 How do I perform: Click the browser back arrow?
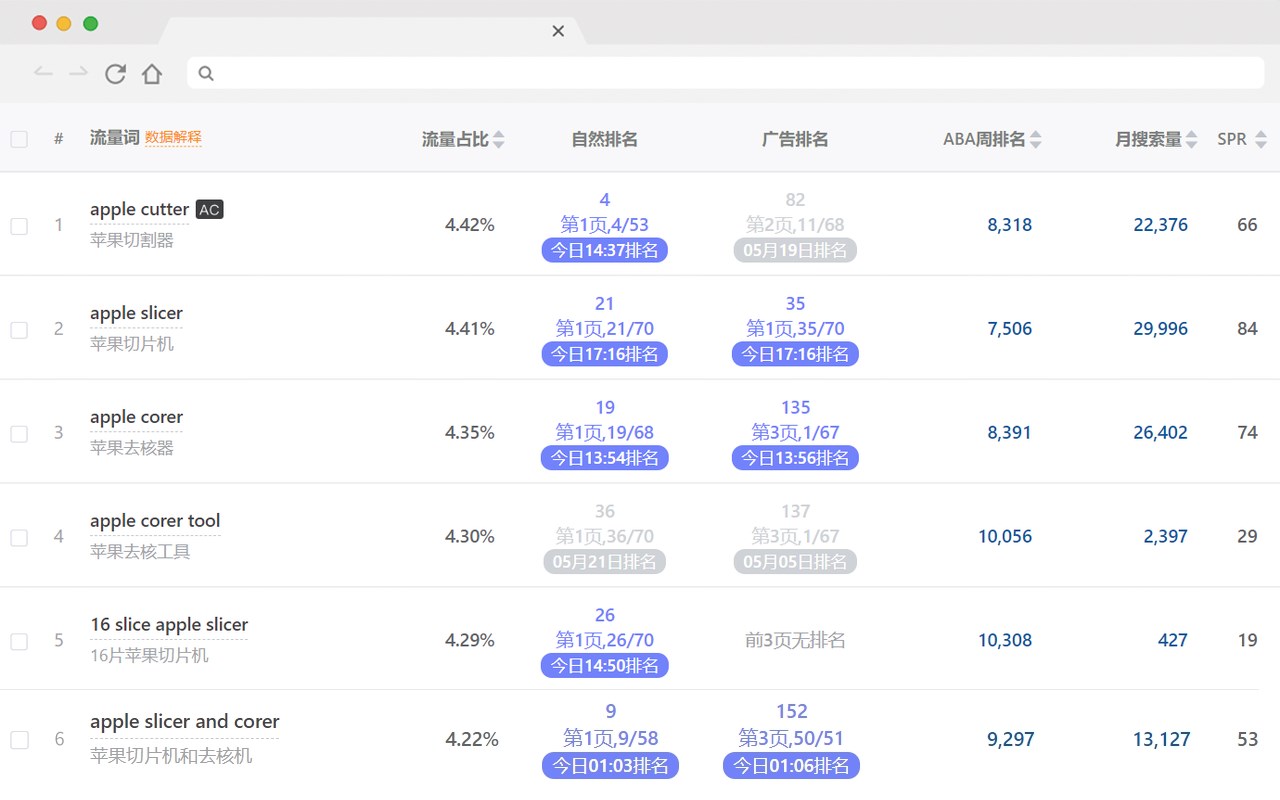pos(43,72)
